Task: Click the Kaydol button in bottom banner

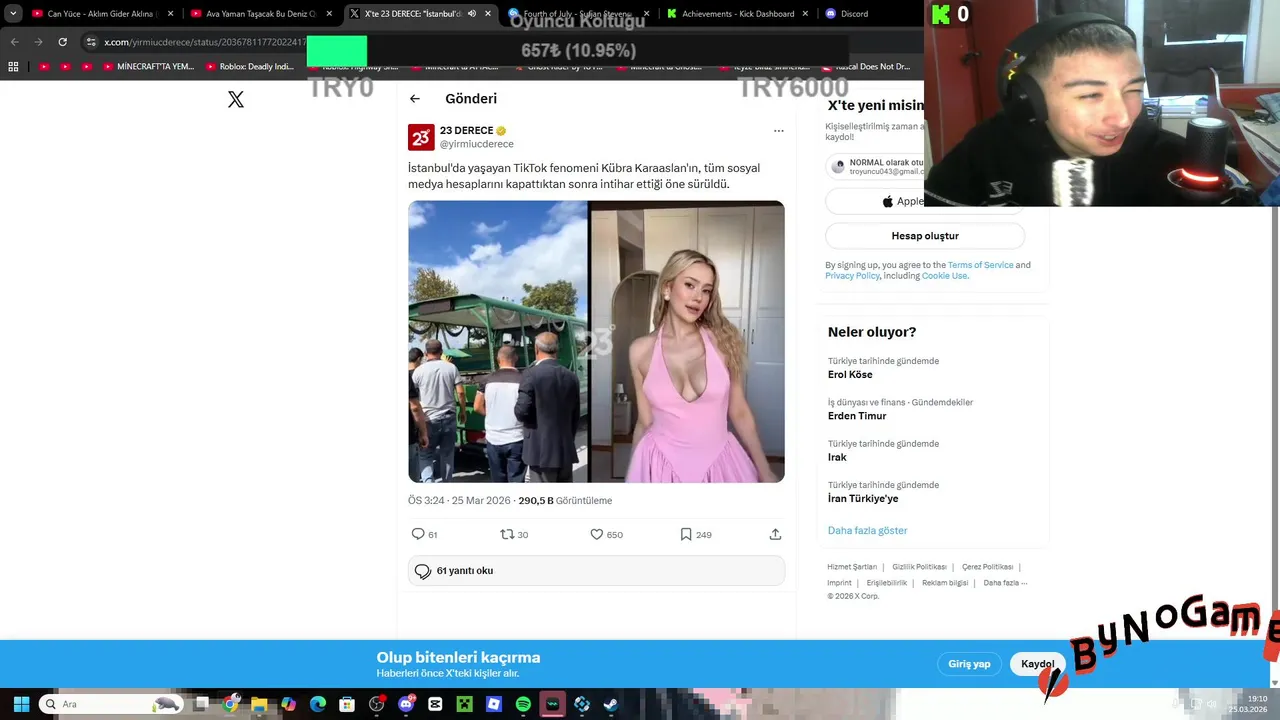Action: click(x=1037, y=664)
